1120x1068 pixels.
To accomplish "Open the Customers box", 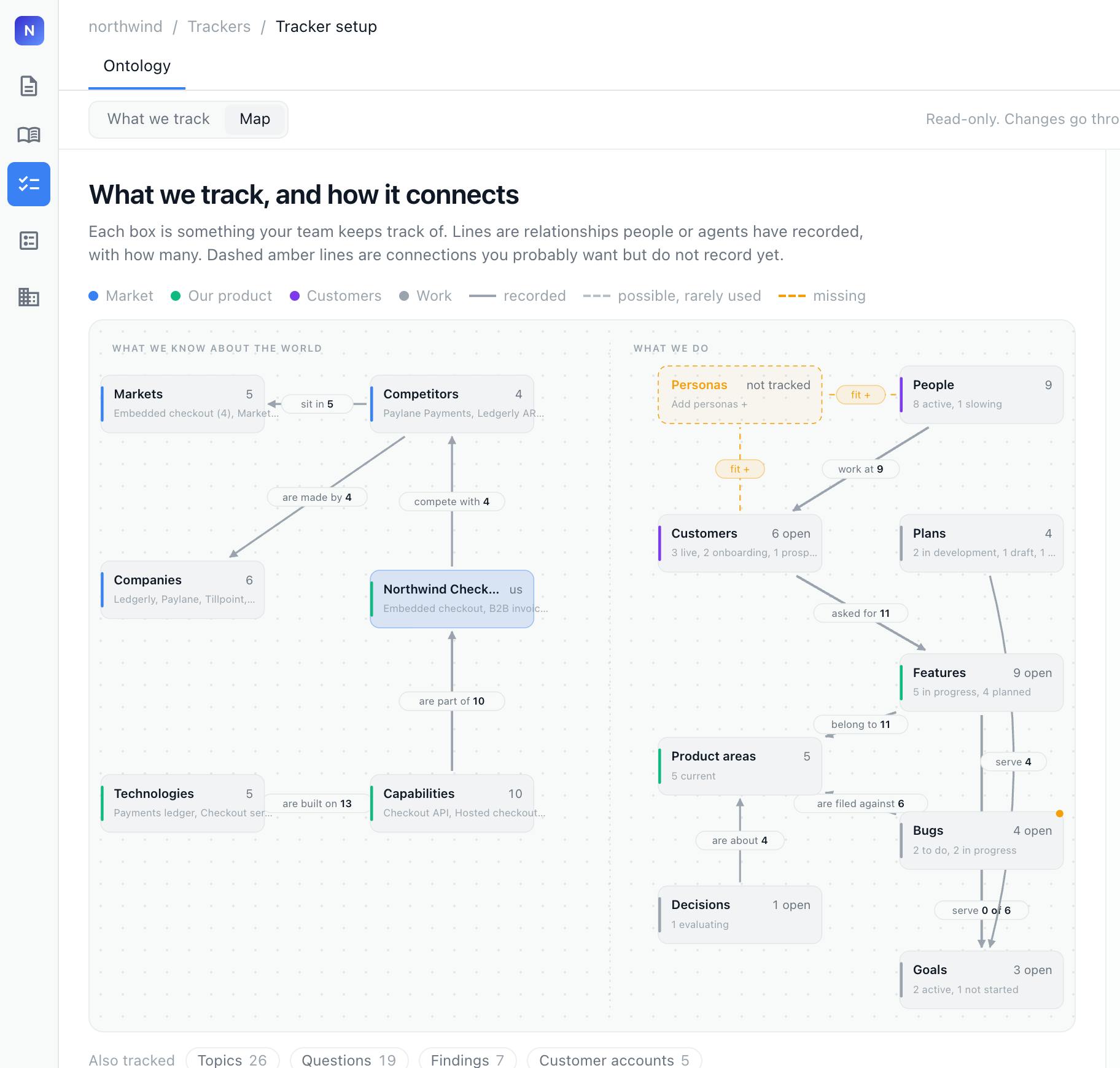I will click(x=740, y=543).
